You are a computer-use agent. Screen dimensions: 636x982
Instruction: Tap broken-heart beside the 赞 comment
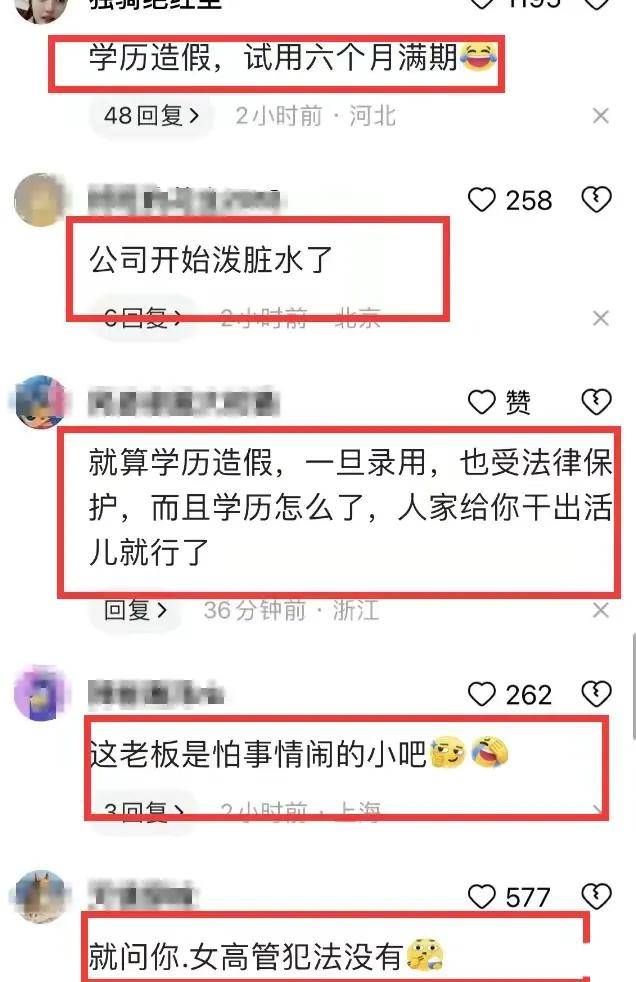point(596,401)
